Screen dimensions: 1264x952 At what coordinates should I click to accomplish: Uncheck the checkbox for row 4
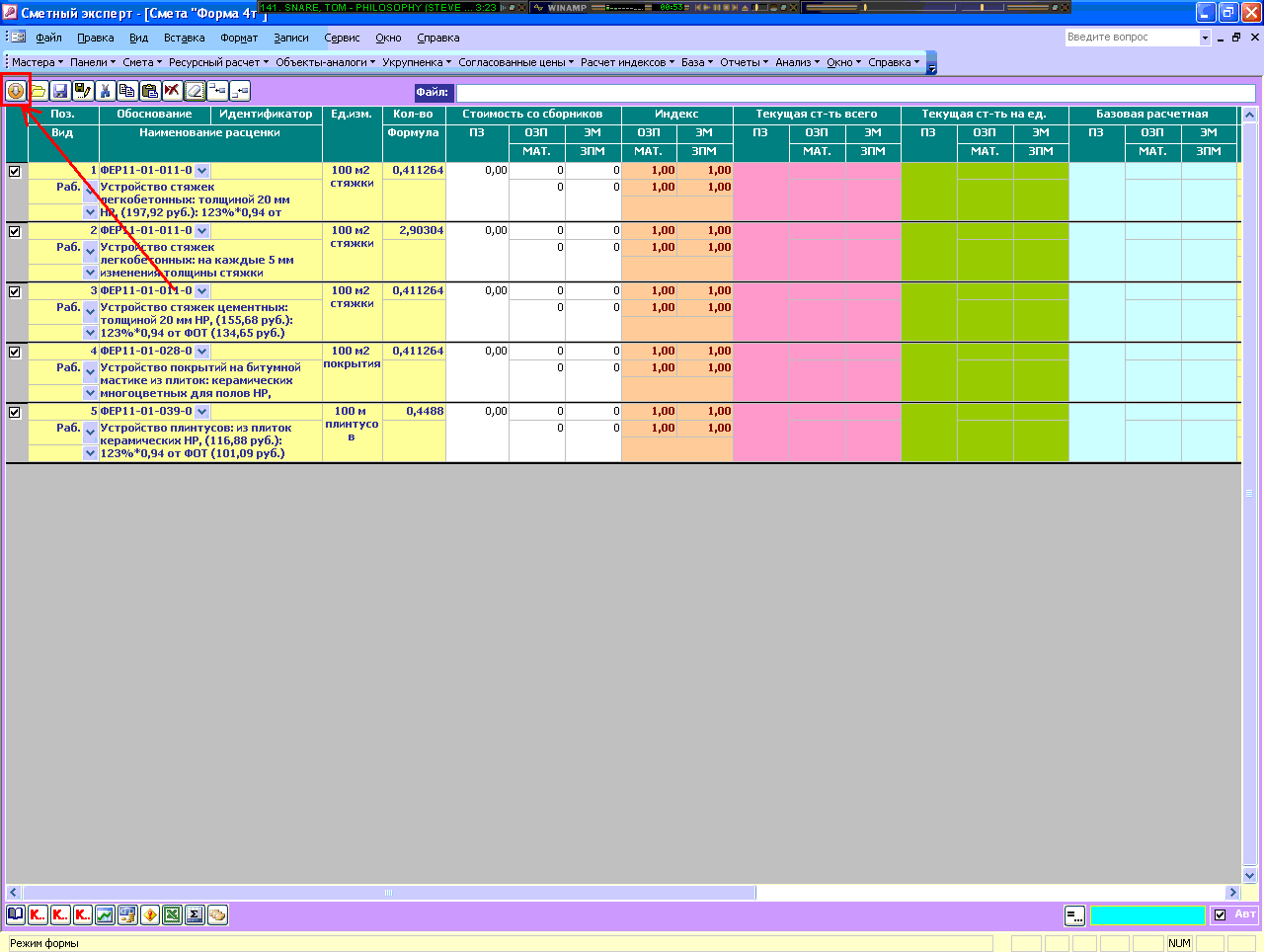pos(15,352)
